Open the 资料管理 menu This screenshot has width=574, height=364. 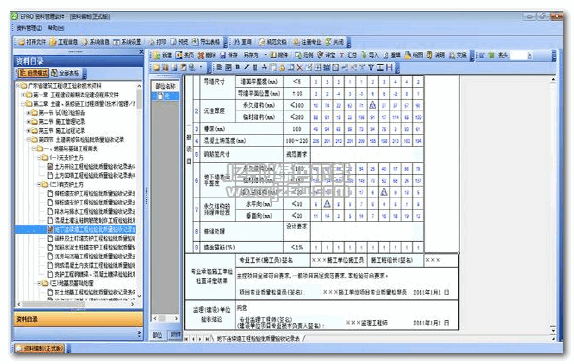click(29, 28)
